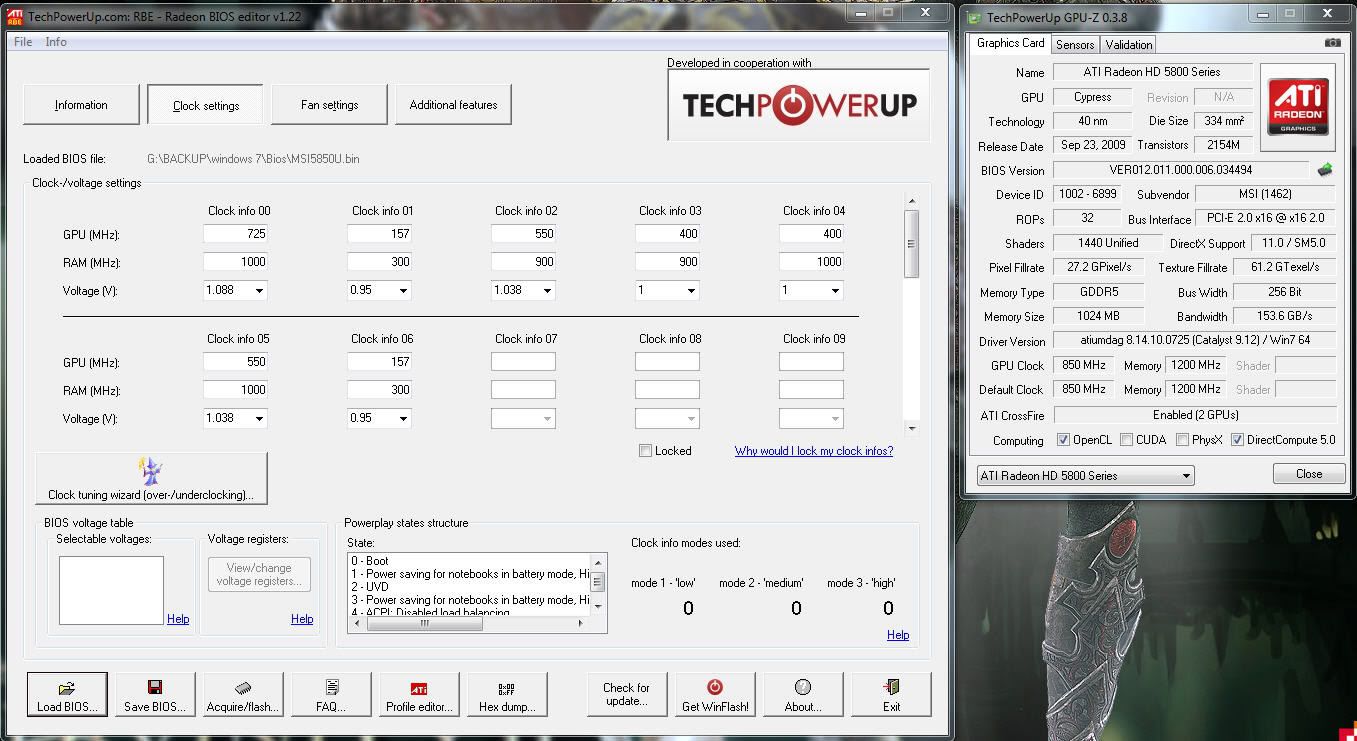Toggle the DirectCompute 5.0 checkbox
Image resolution: width=1357 pixels, height=741 pixels.
click(x=1238, y=440)
